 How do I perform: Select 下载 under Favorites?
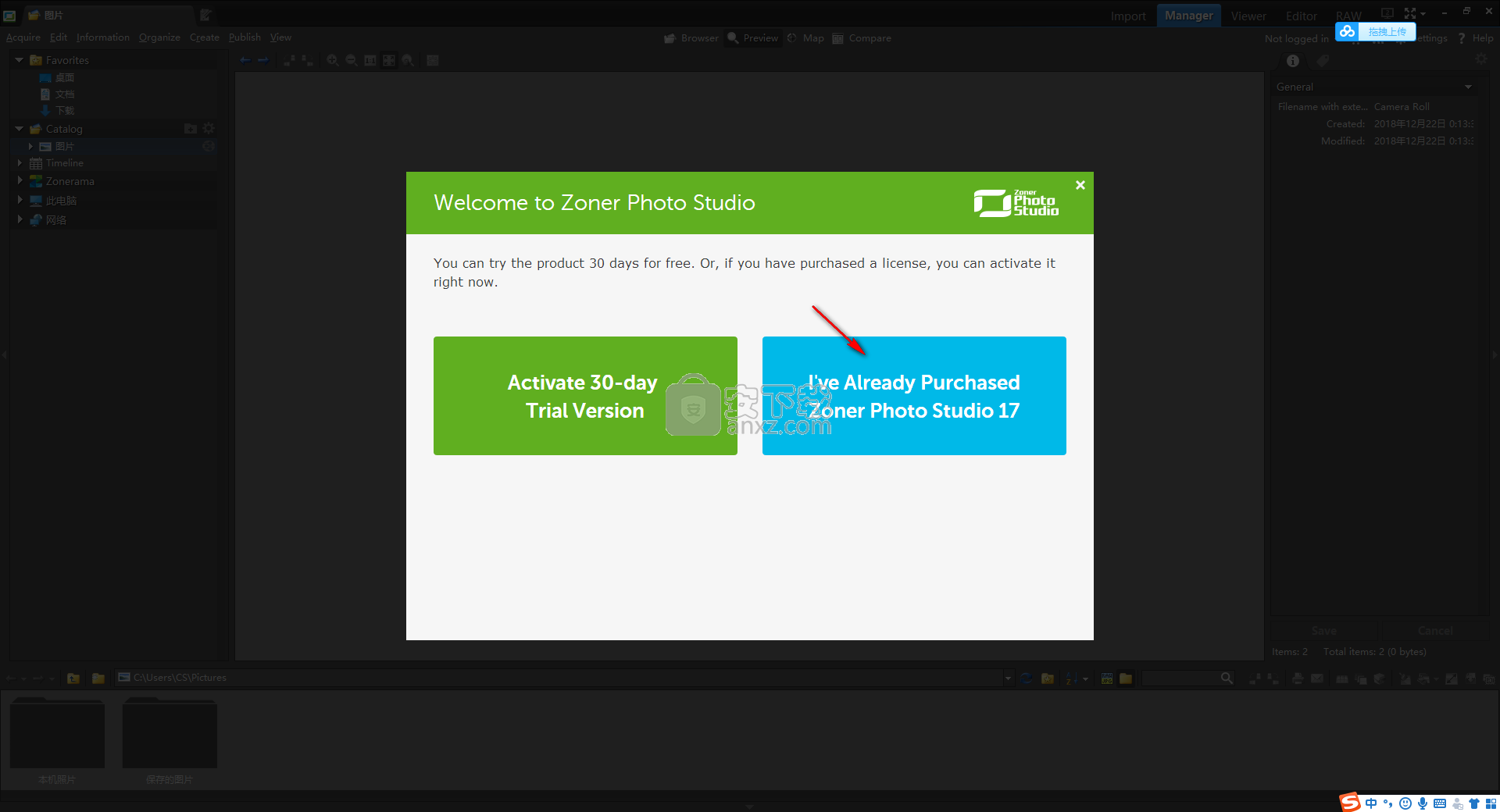click(64, 110)
